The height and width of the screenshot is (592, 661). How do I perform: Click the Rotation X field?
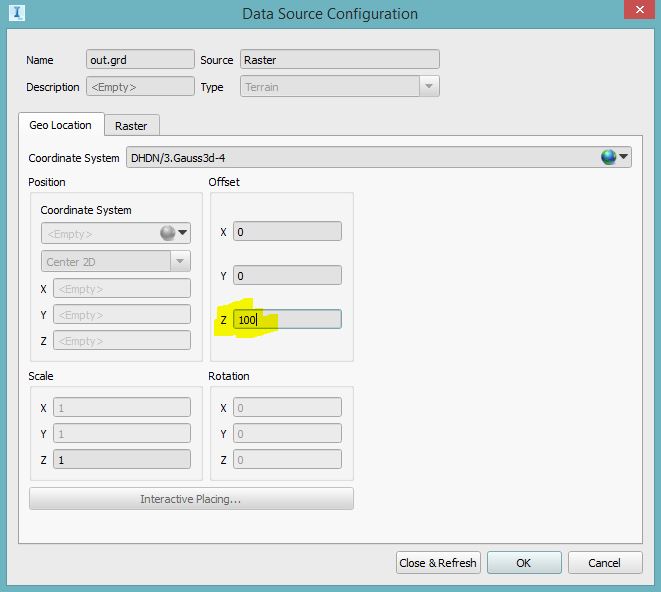click(288, 407)
